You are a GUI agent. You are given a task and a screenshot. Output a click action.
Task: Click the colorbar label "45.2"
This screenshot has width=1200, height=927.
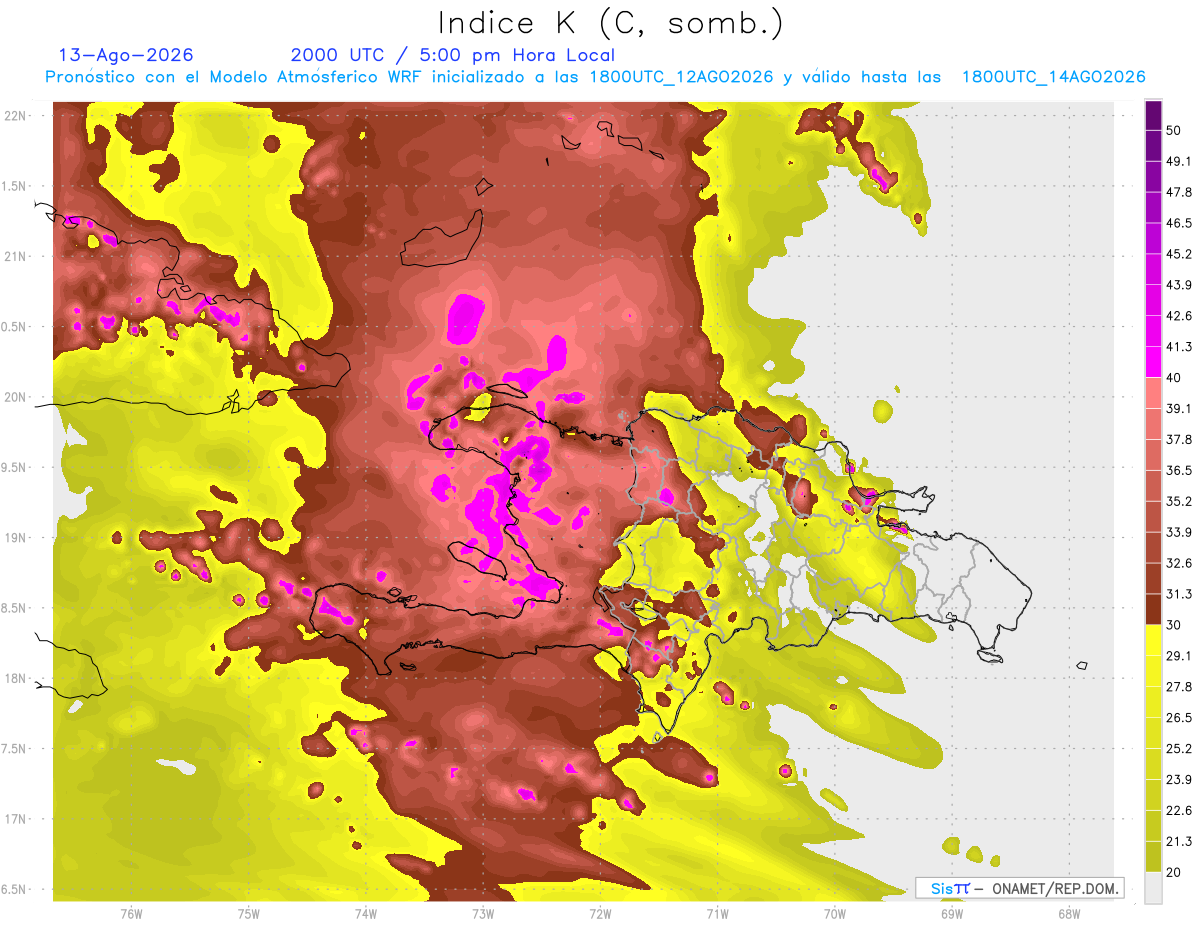[x=1179, y=255]
